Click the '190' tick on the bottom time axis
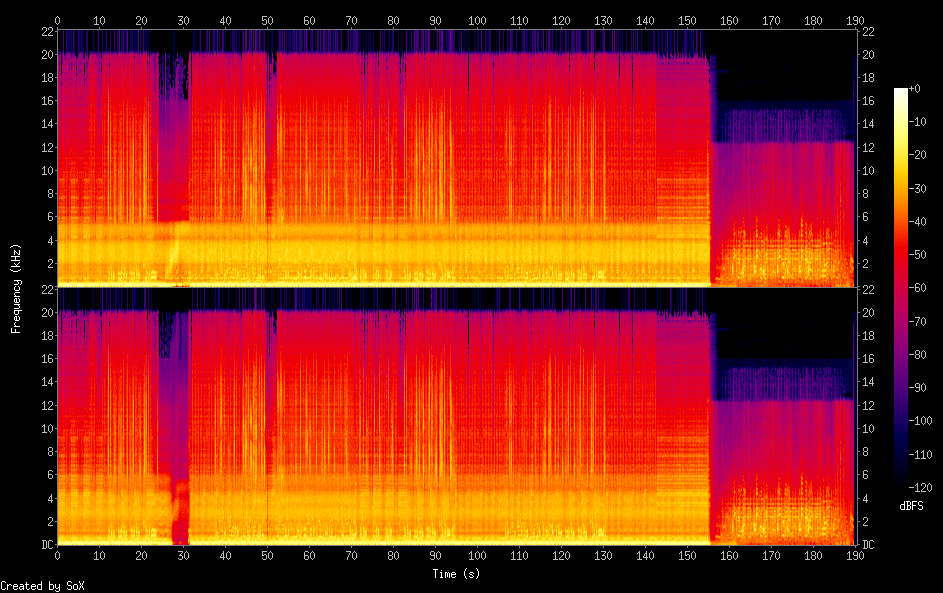943x593 pixels. (853, 555)
